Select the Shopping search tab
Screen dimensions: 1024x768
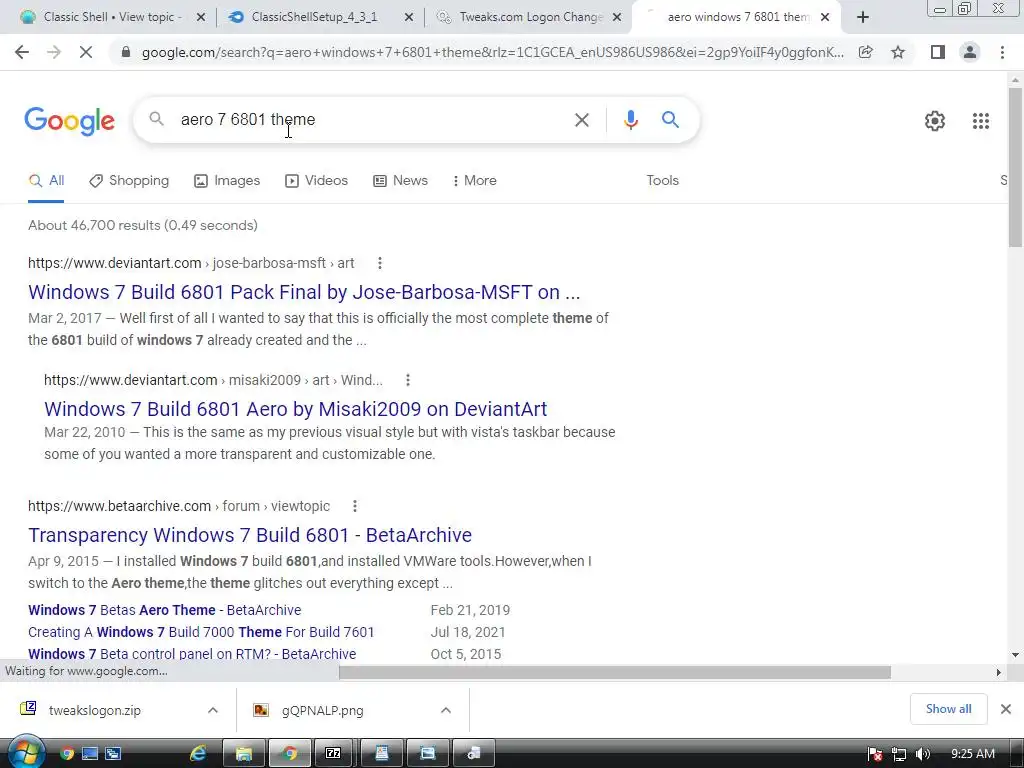(129, 181)
